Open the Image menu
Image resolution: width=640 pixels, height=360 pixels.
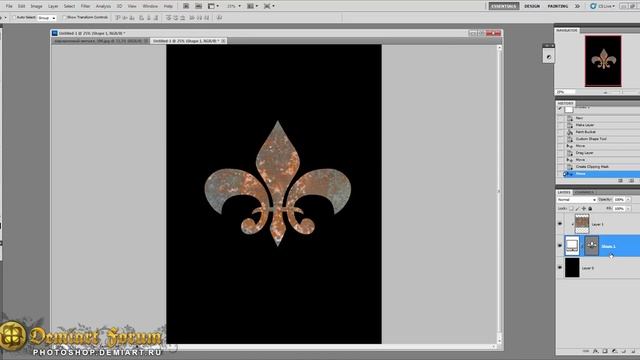click(x=36, y=6)
